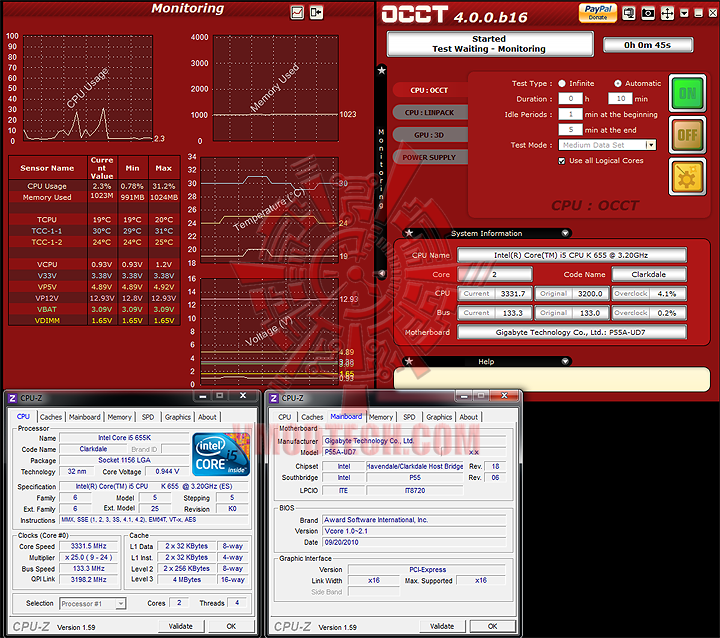Minimize the right CPU-Z window
Image resolution: width=720 pixels, height=638 pixels.
pyautogui.click(x=464, y=396)
